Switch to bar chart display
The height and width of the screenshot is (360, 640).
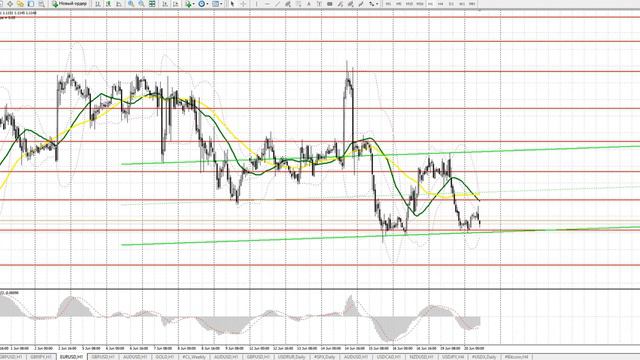(98, 4)
